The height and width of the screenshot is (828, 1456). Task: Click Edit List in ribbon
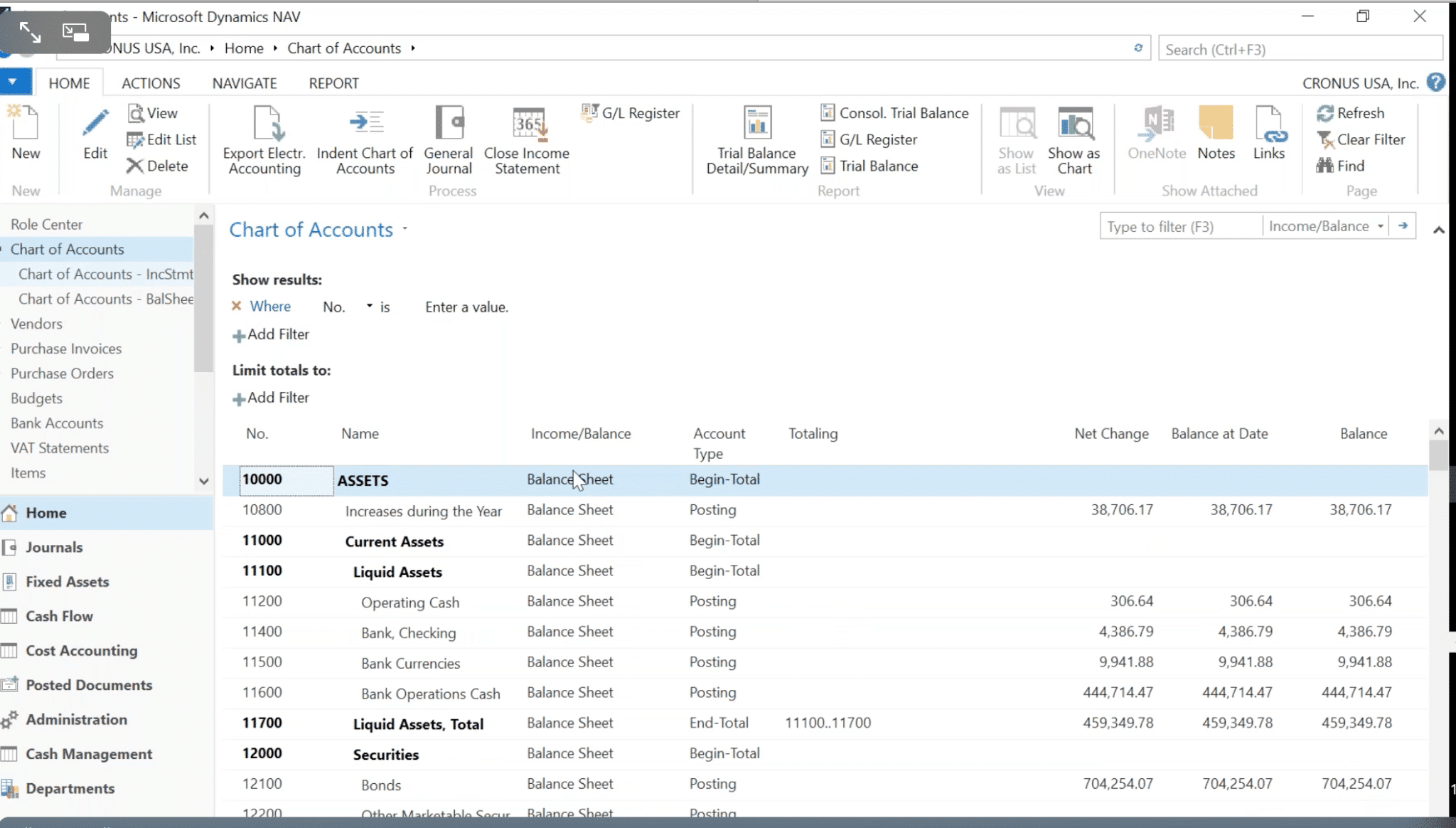coord(161,139)
